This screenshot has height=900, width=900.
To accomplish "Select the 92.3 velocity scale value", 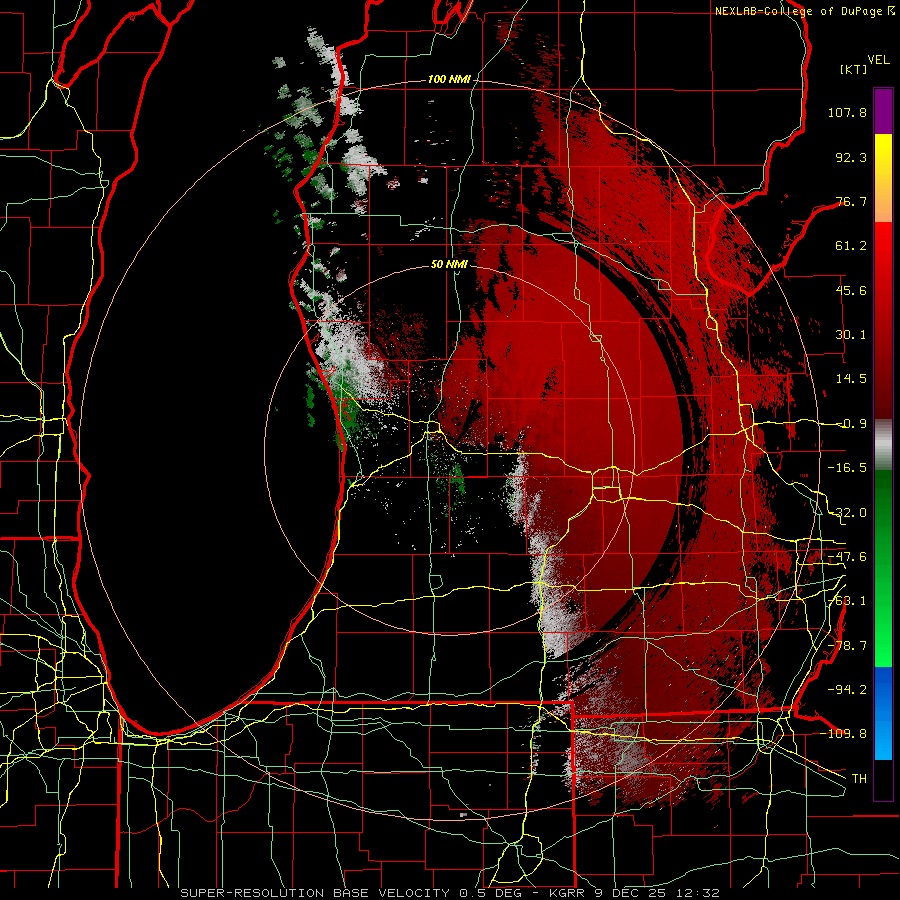I will pyautogui.click(x=851, y=157).
